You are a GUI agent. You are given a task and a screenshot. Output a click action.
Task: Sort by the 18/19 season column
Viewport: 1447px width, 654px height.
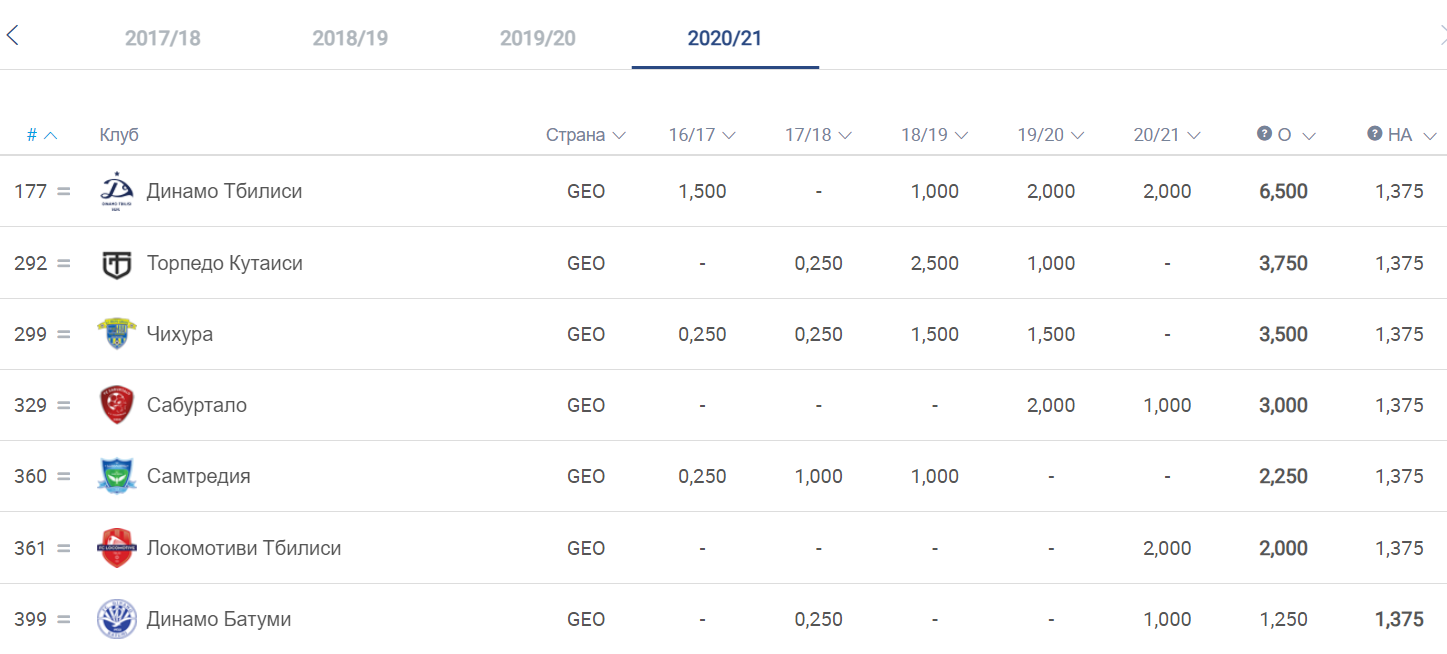tap(934, 135)
